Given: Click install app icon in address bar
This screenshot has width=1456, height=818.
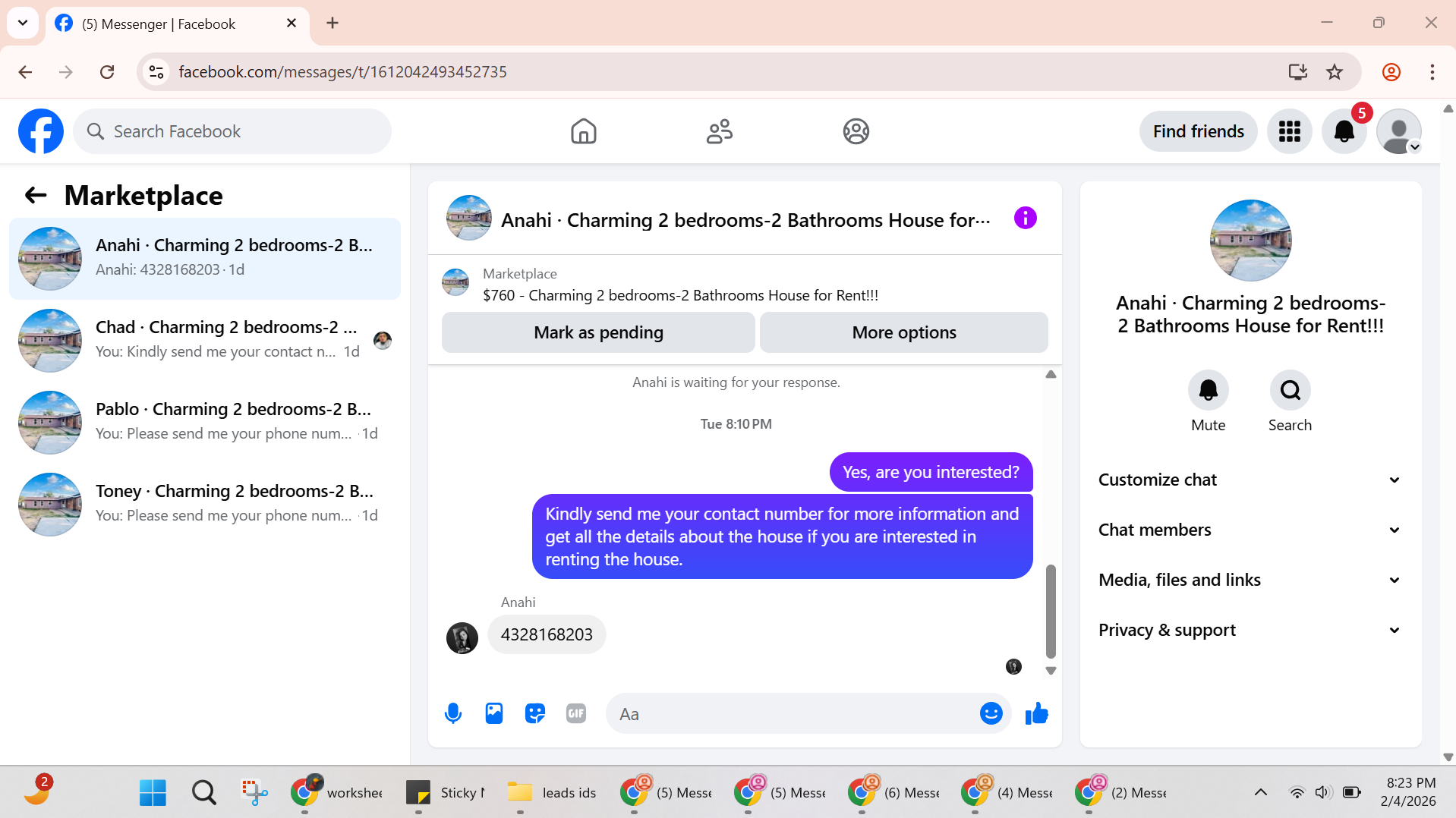Looking at the screenshot, I should [x=1297, y=72].
